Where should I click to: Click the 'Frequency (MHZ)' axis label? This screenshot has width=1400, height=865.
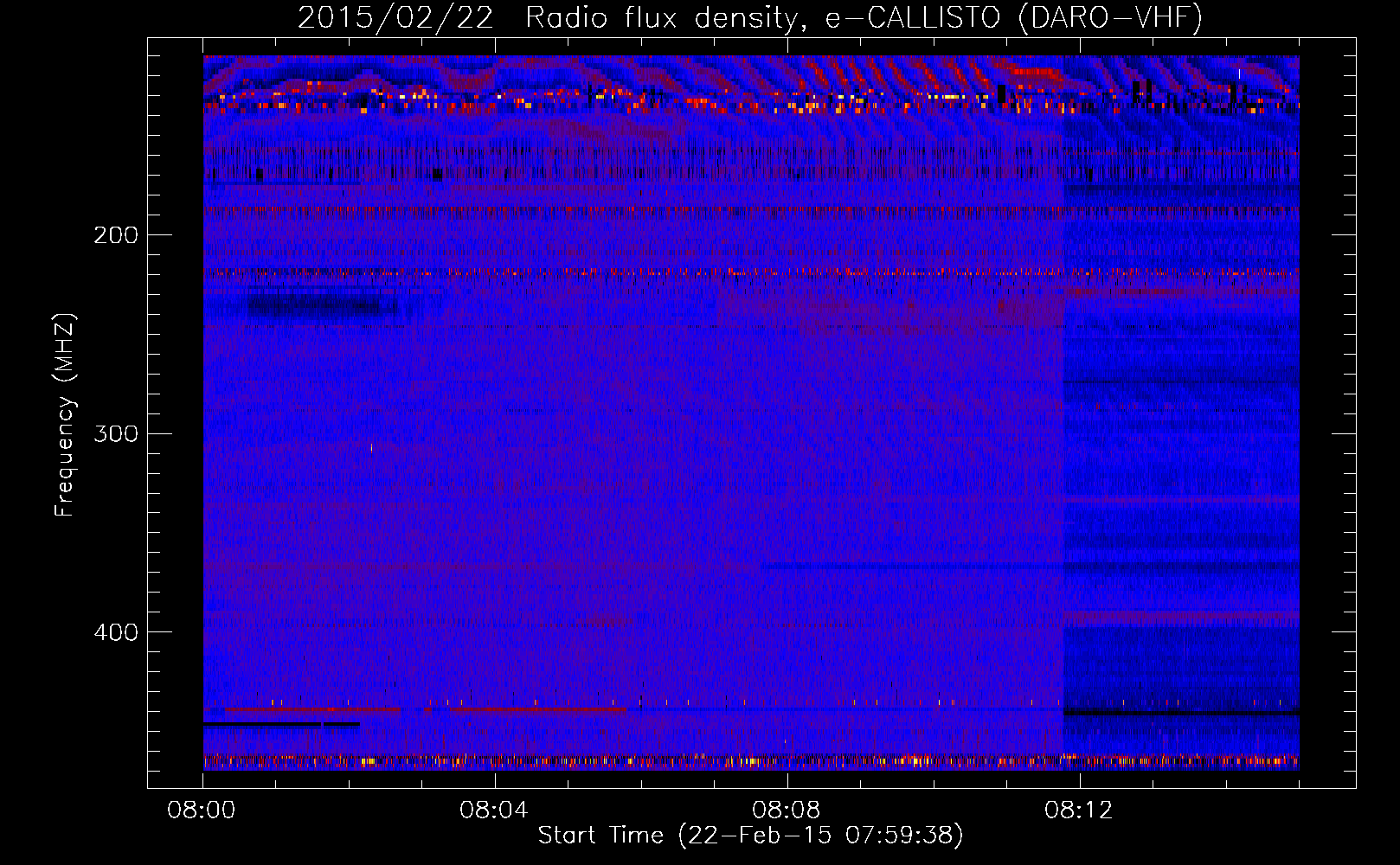(x=65, y=414)
